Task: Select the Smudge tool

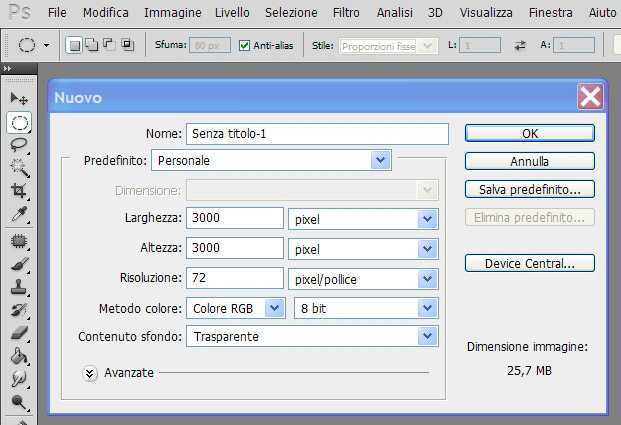Action: pos(19,379)
